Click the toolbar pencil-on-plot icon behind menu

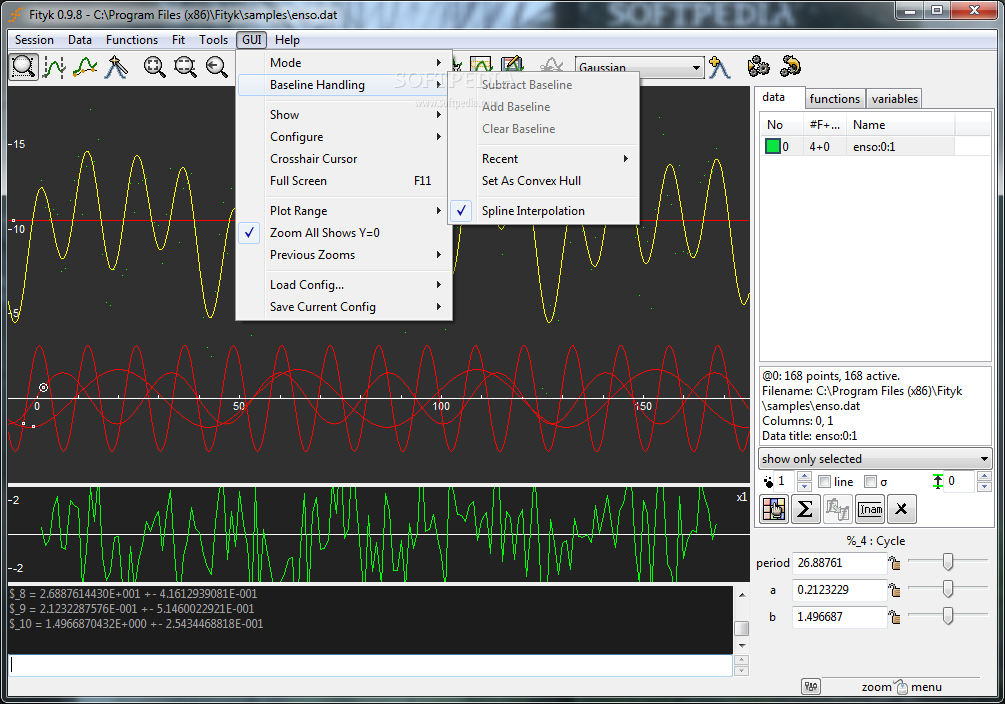tap(512, 64)
